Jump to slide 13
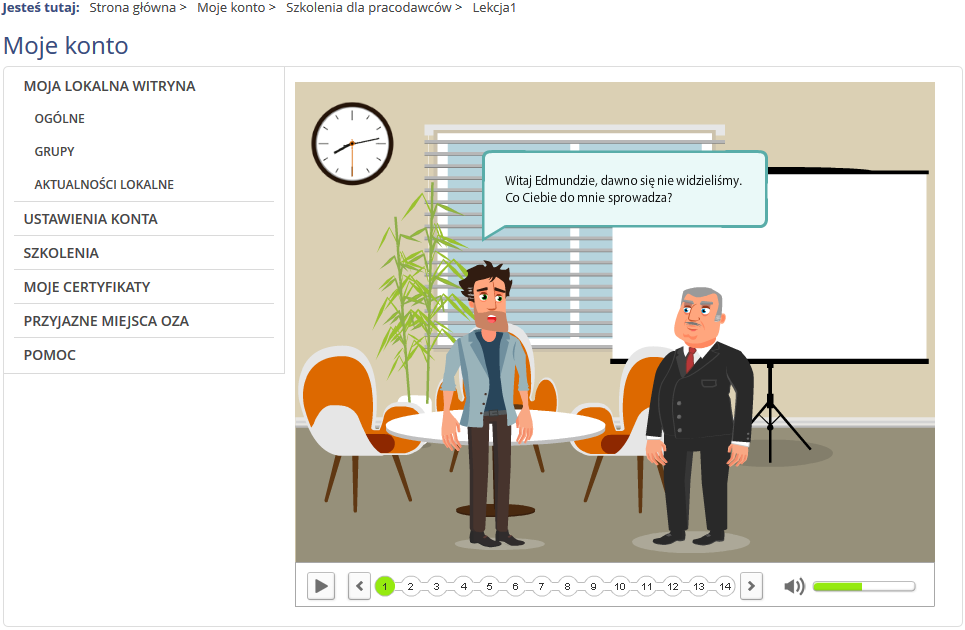 pos(699,586)
